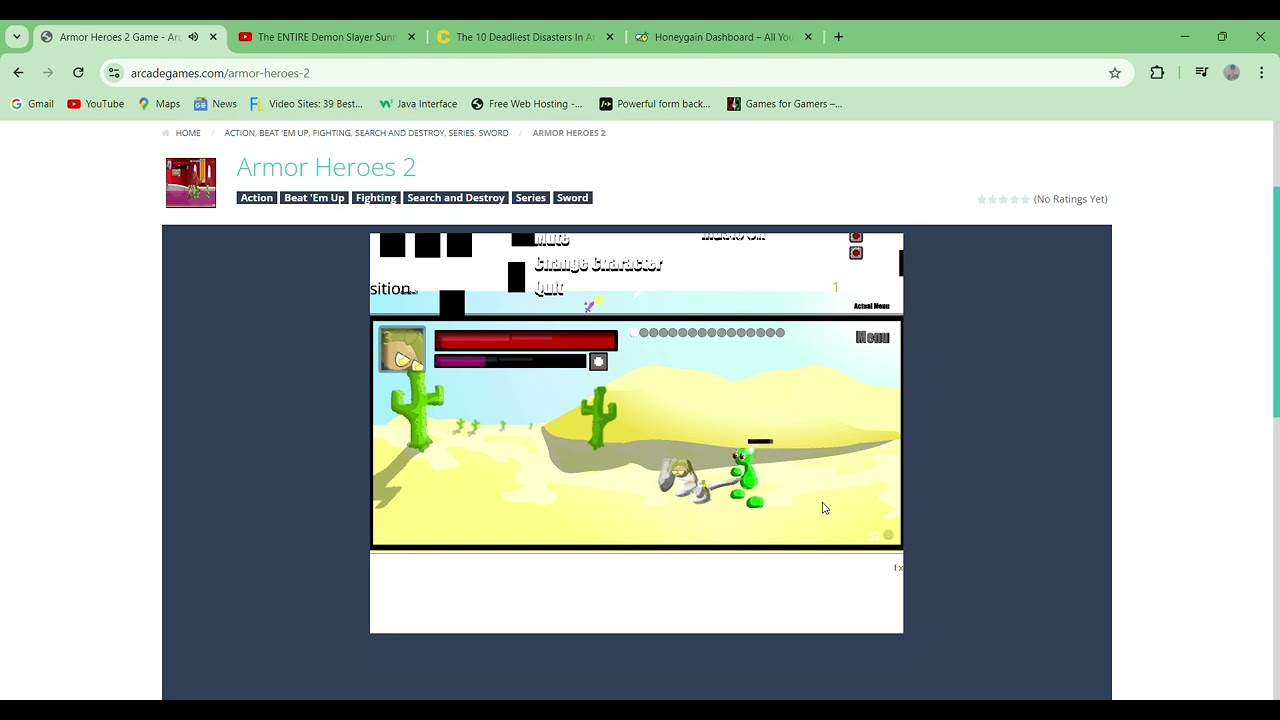Open the media controls icon
This screenshot has height=720, width=1280.
(x=1202, y=73)
